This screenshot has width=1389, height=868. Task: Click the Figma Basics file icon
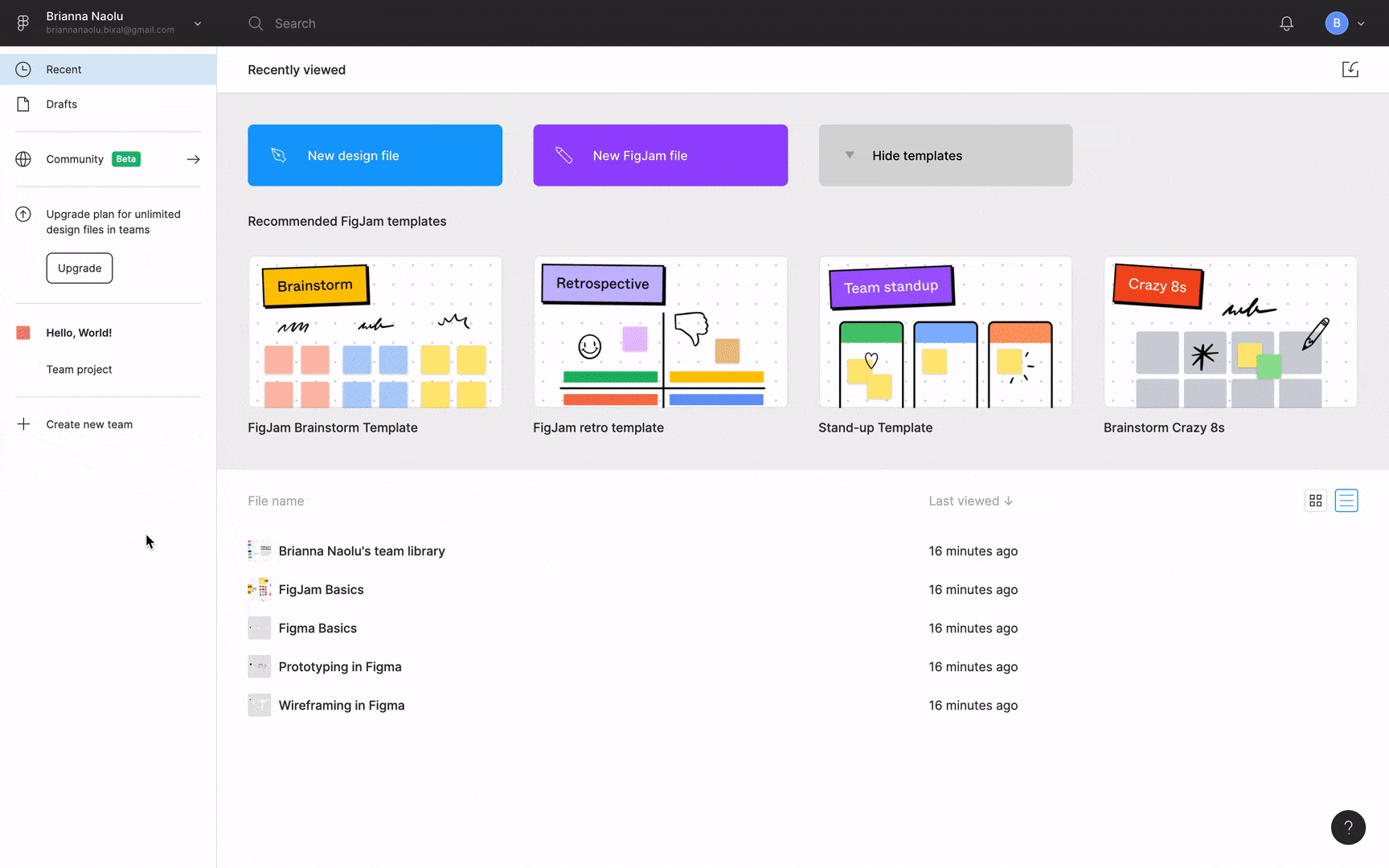coord(260,628)
